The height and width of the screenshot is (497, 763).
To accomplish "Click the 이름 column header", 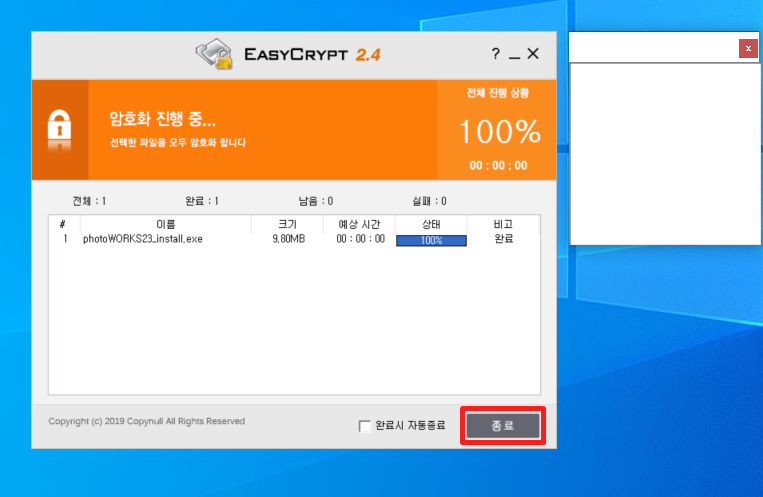I will pyautogui.click(x=165, y=224).
